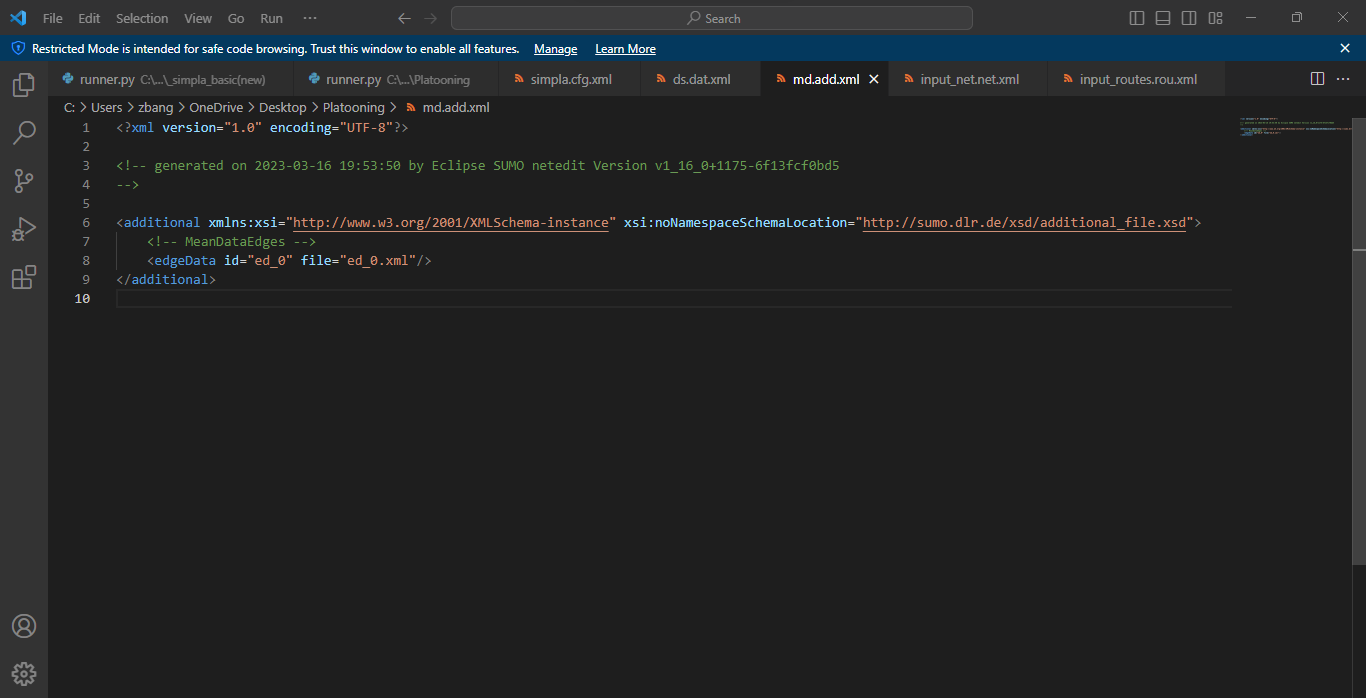Click the Search command center box
The height and width of the screenshot is (698, 1366).
point(712,18)
